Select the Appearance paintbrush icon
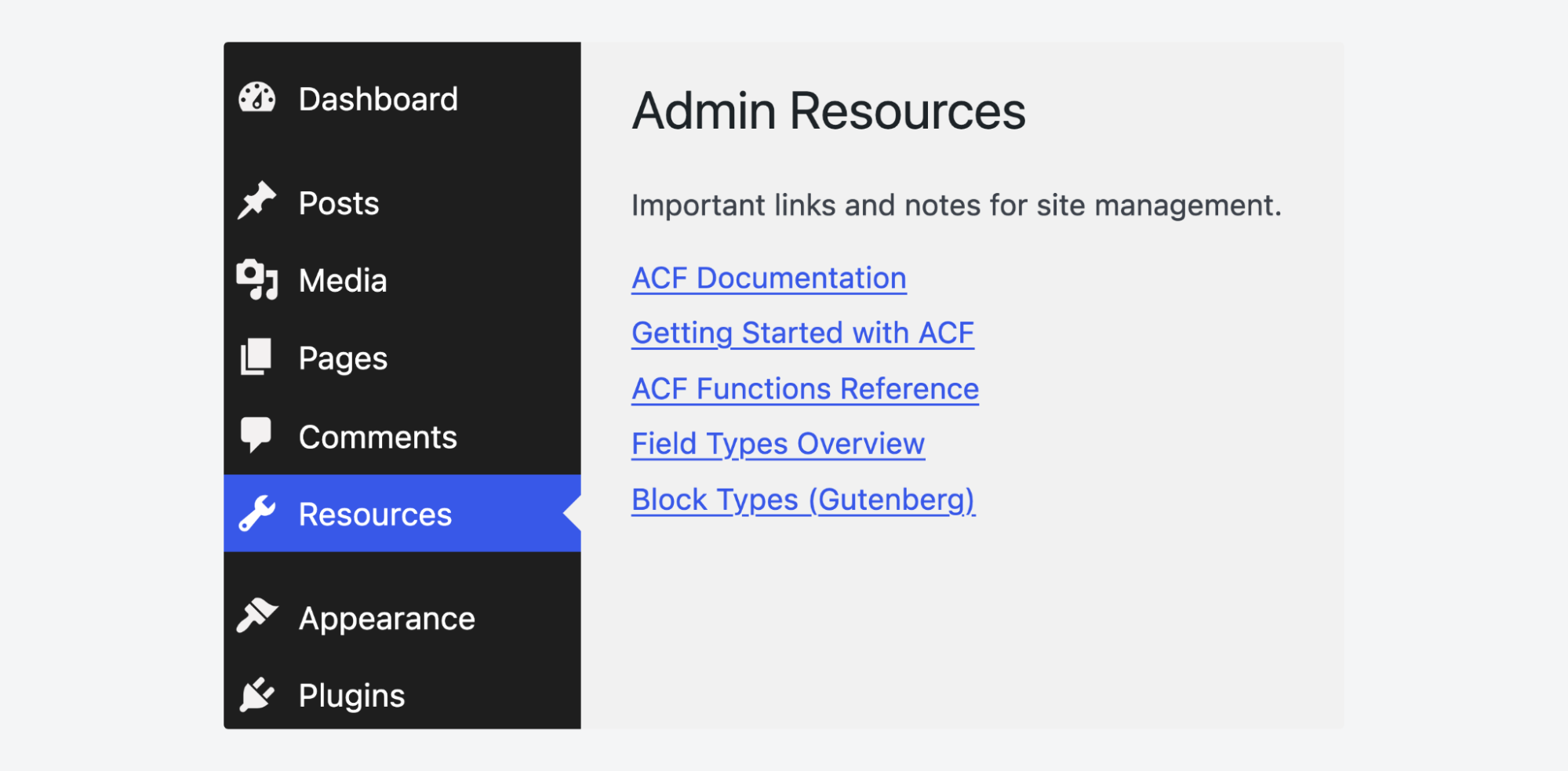The height and width of the screenshot is (771, 1568). click(x=256, y=616)
